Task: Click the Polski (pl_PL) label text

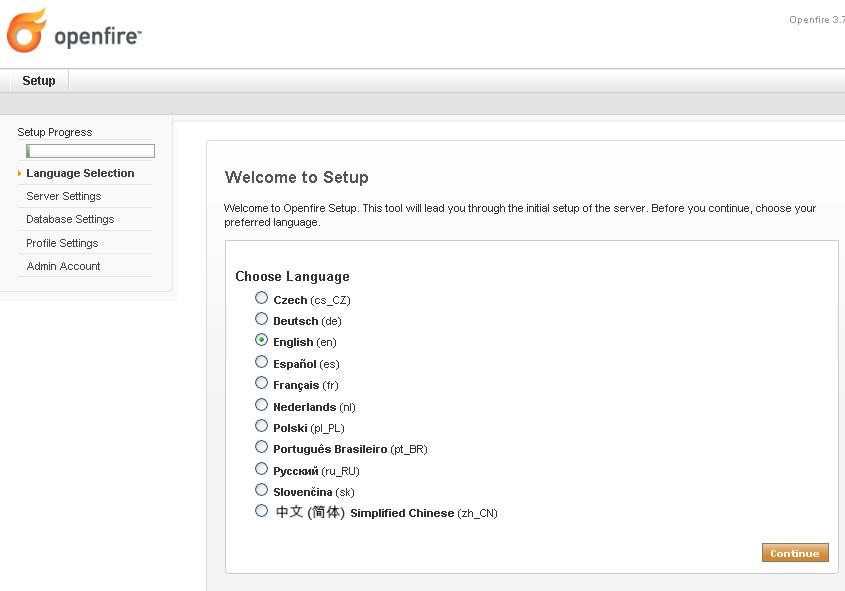Action: (x=309, y=428)
